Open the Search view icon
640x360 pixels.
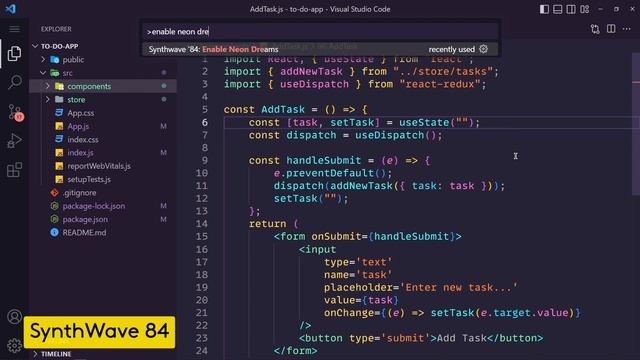14,82
